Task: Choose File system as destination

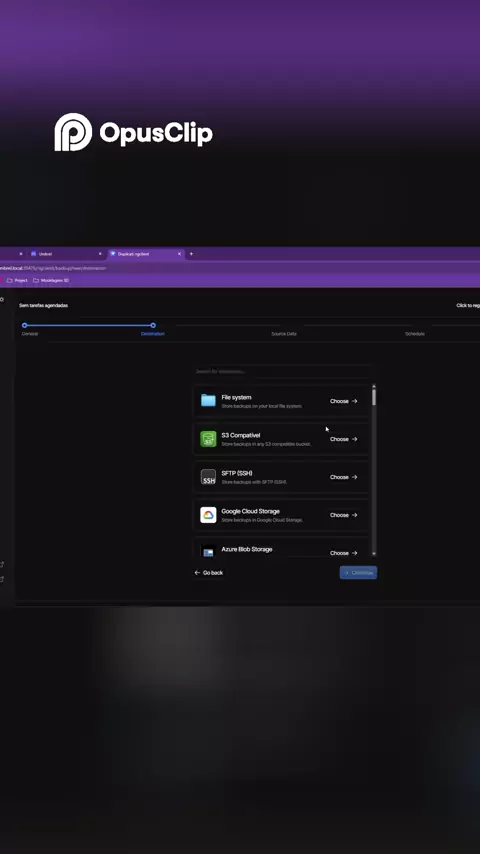Action: (x=344, y=401)
